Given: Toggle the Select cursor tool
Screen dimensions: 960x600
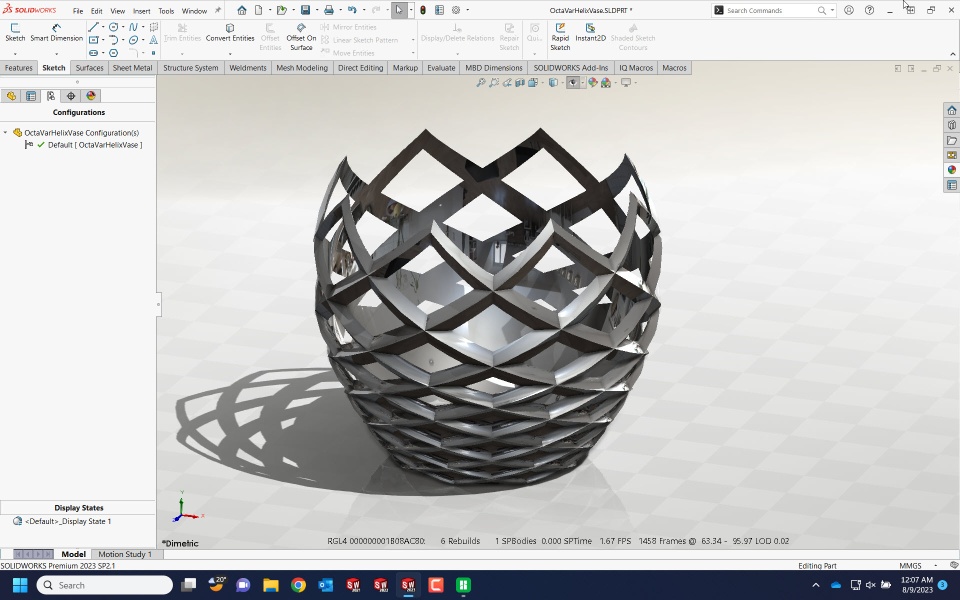Looking at the screenshot, I should click(399, 10).
